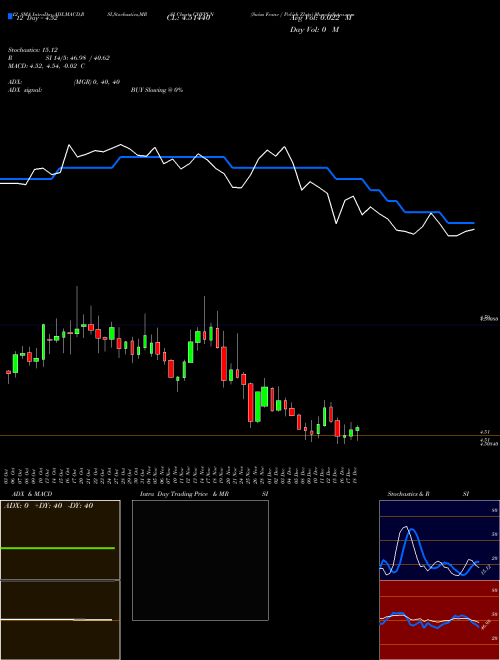Click the 'Intra Day Trading Price & MR' title

[x=184, y=494]
